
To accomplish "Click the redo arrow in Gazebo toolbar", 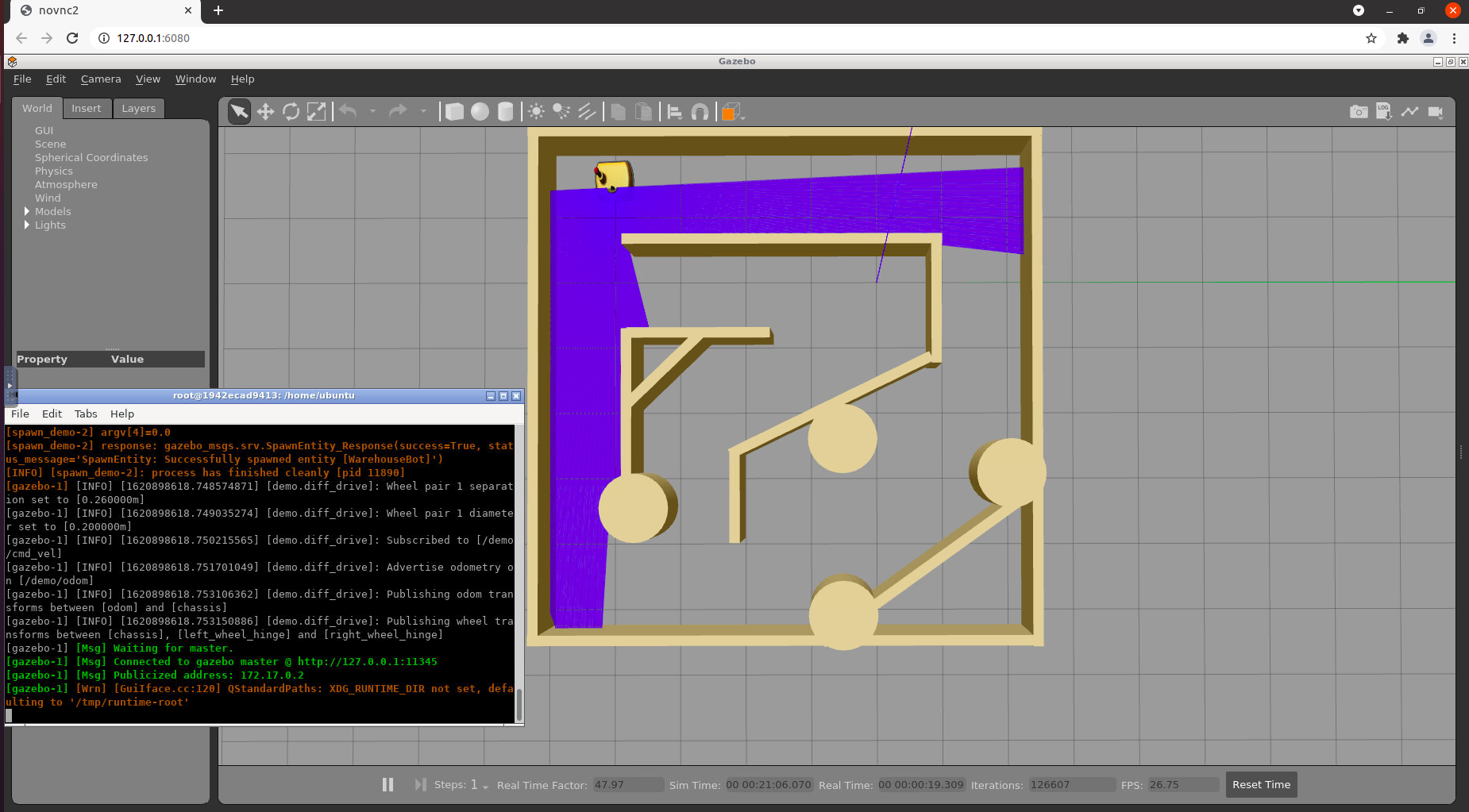I will 398,111.
